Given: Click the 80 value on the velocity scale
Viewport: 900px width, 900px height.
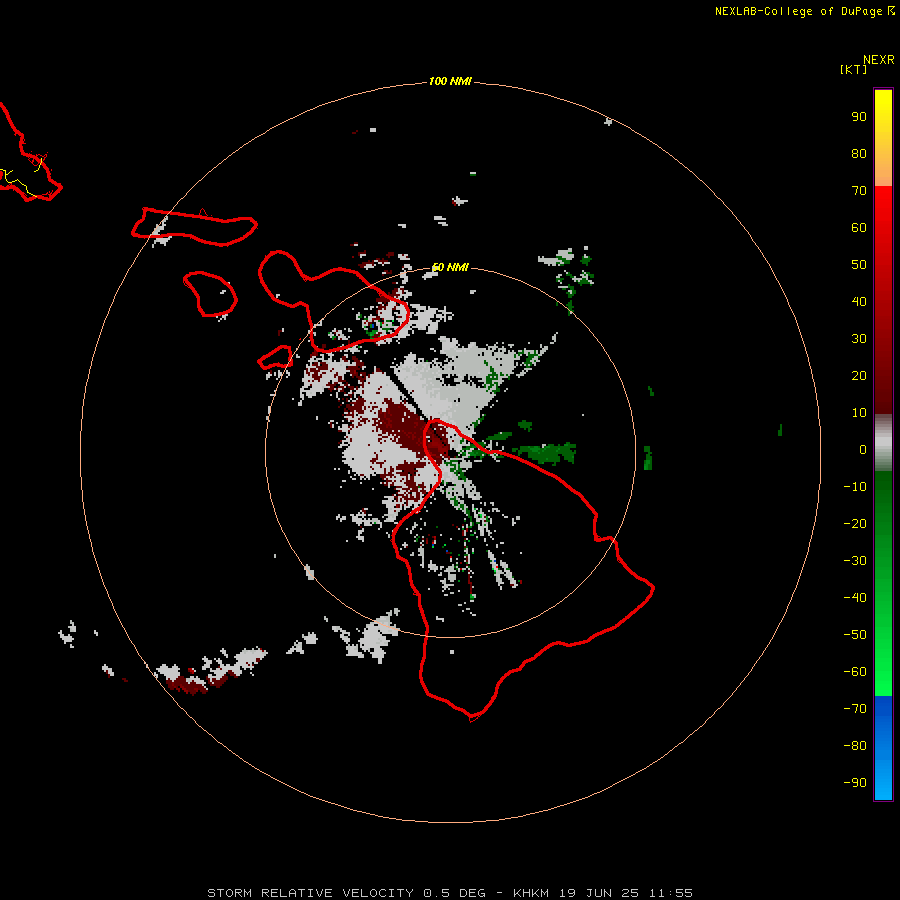Looking at the screenshot, I should pyautogui.click(x=859, y=153).
